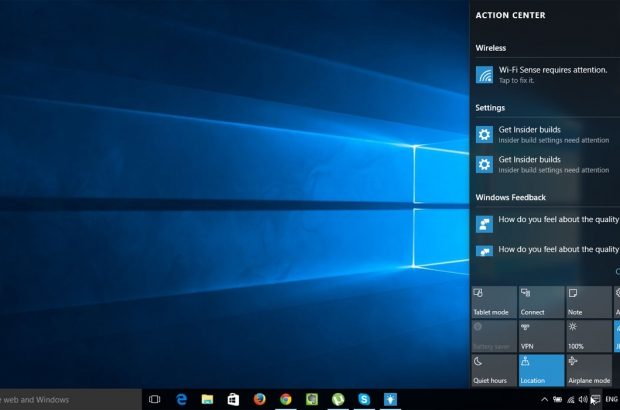Viewport: 620px width, 410px height.
Task: Disable the Location quick action
Action: pyautogui.click(x=541, y=370)
